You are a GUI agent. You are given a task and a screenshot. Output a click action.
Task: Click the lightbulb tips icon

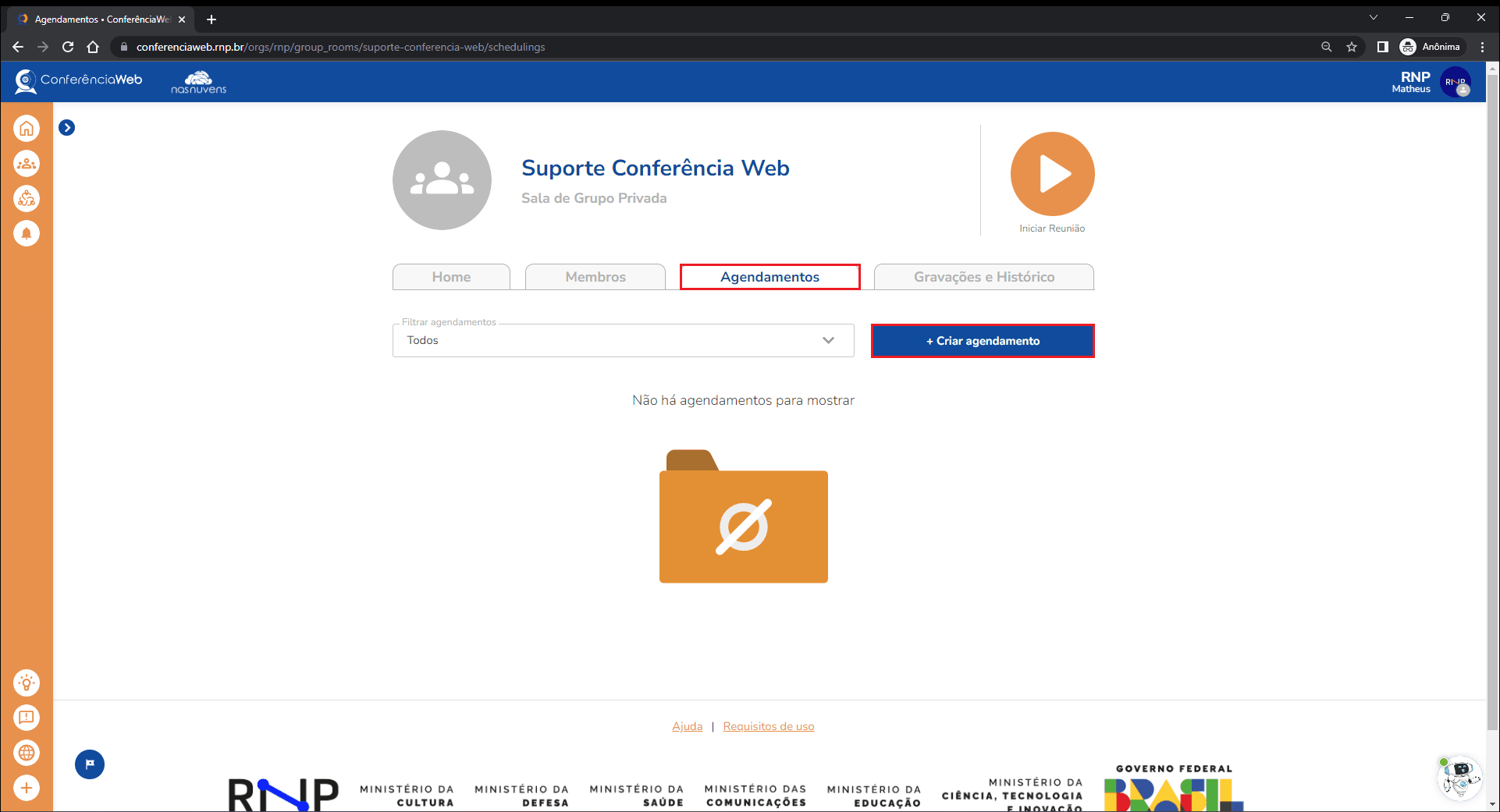point(27,683)
